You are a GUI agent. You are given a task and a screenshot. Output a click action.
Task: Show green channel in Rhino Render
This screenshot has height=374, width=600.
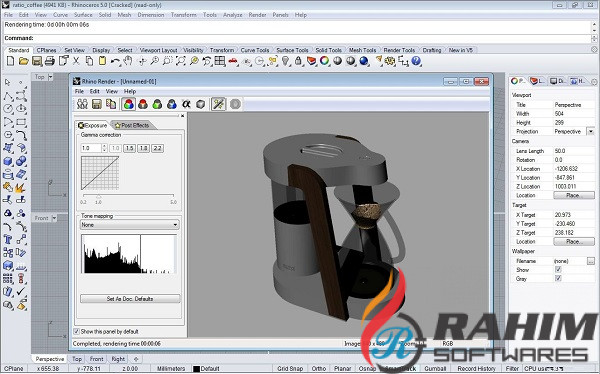[157, 104]
